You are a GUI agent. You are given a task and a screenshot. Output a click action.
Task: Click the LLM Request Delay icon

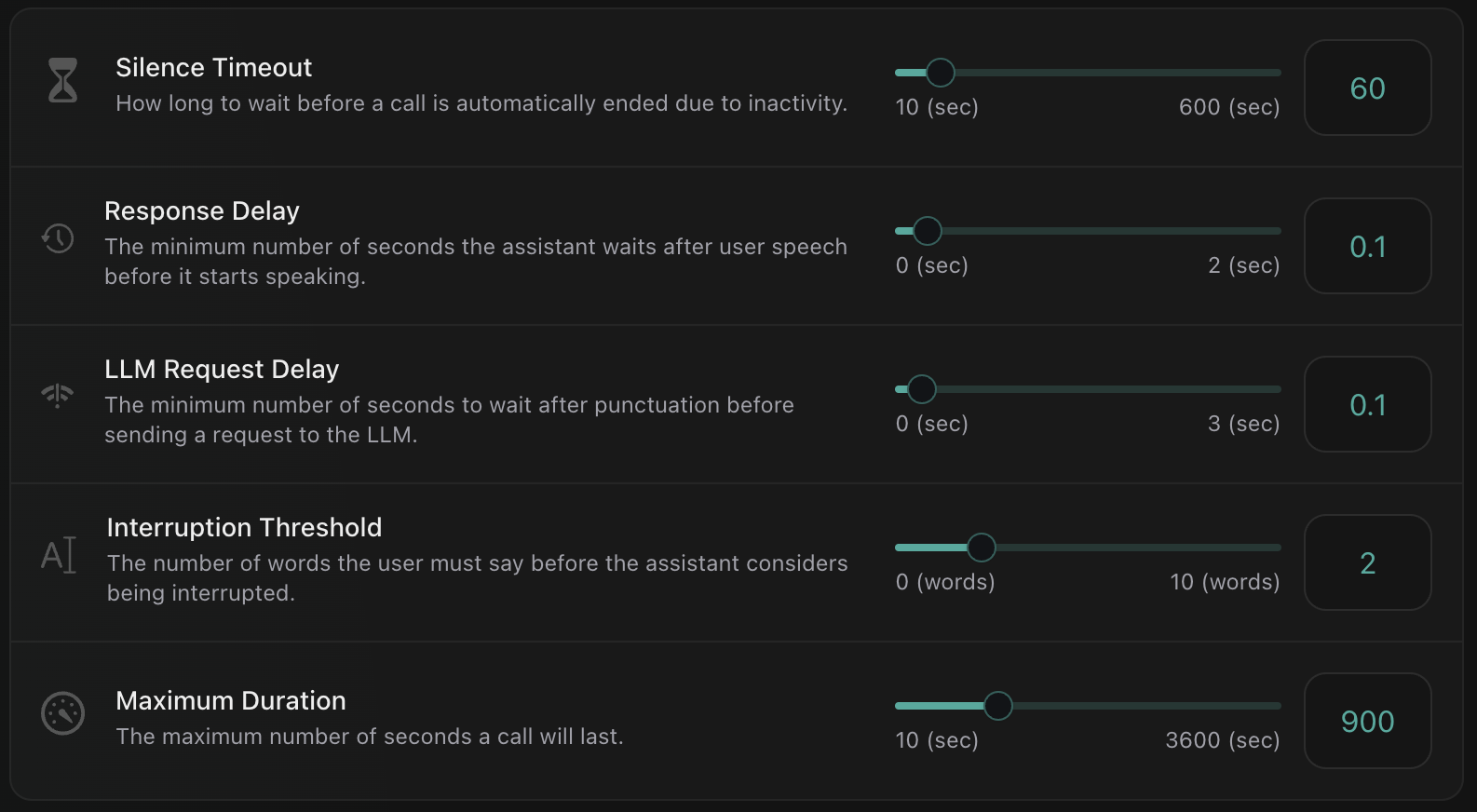[x=57, y=395]
